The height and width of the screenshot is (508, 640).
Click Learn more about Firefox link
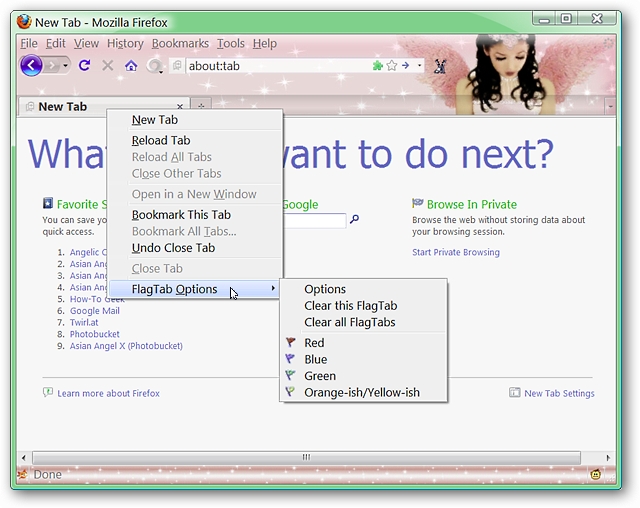(109, 394)
